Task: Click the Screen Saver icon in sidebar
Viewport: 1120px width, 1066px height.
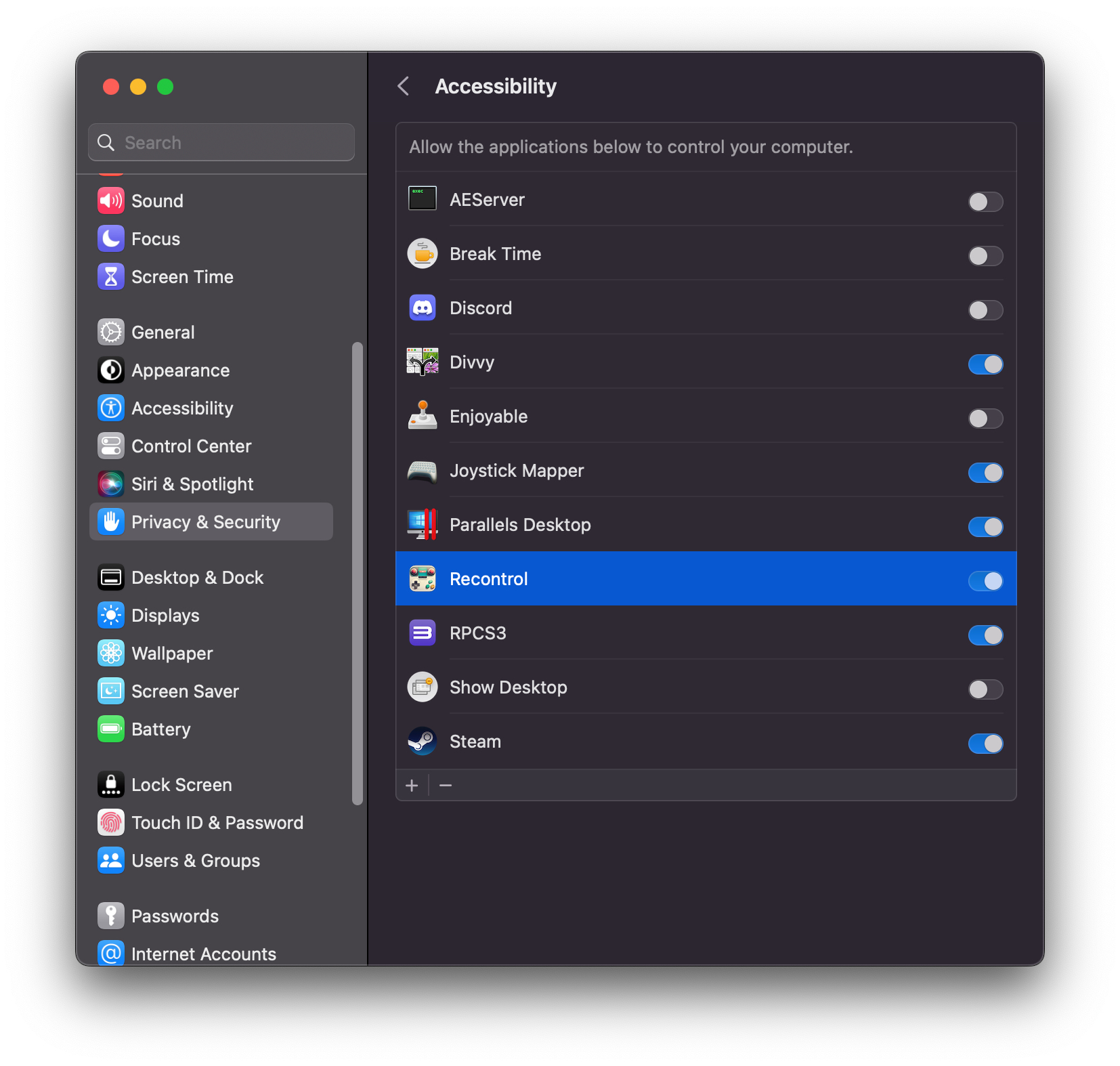Action: (x=111, y=691)
